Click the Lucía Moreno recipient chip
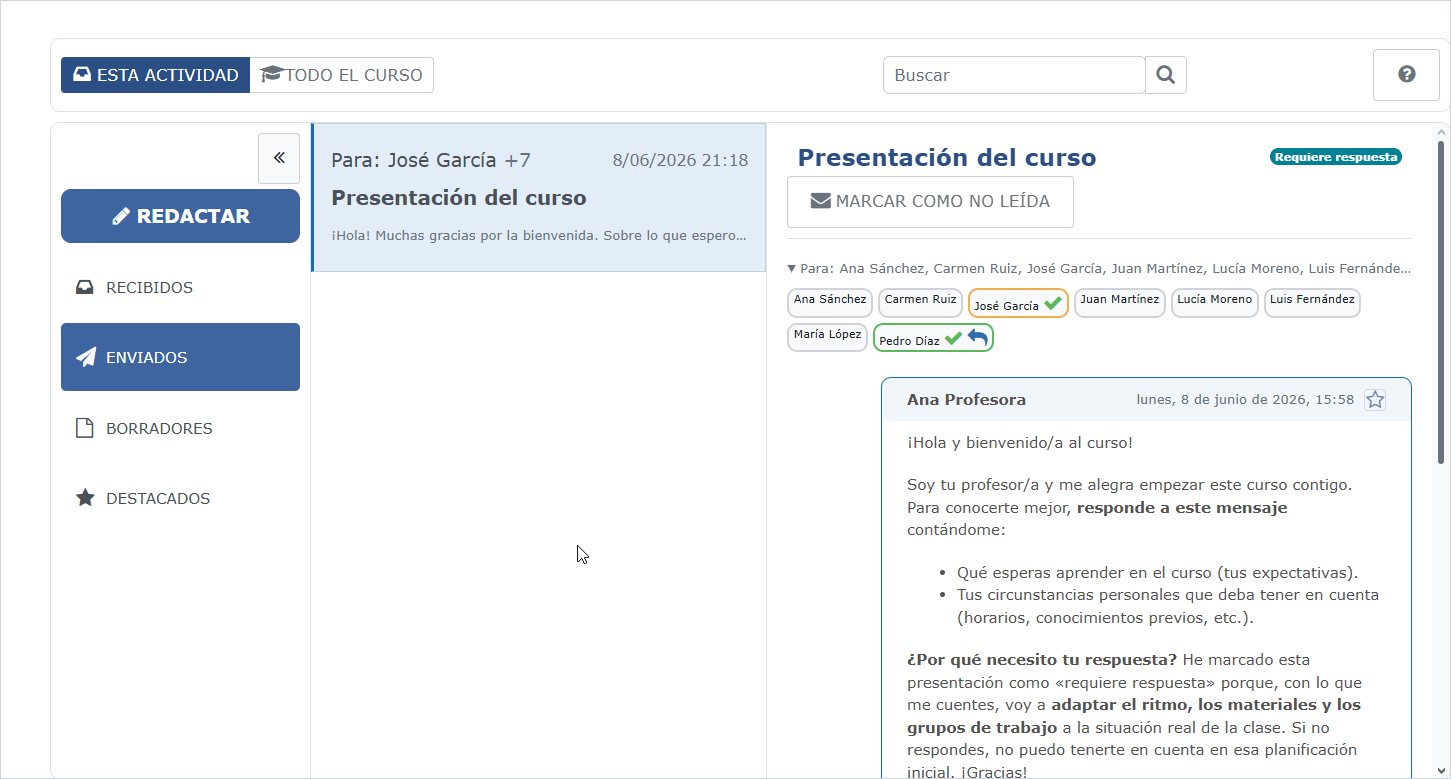The height and width of the screenshot is (779, 1451). (x=1214, y=303)
